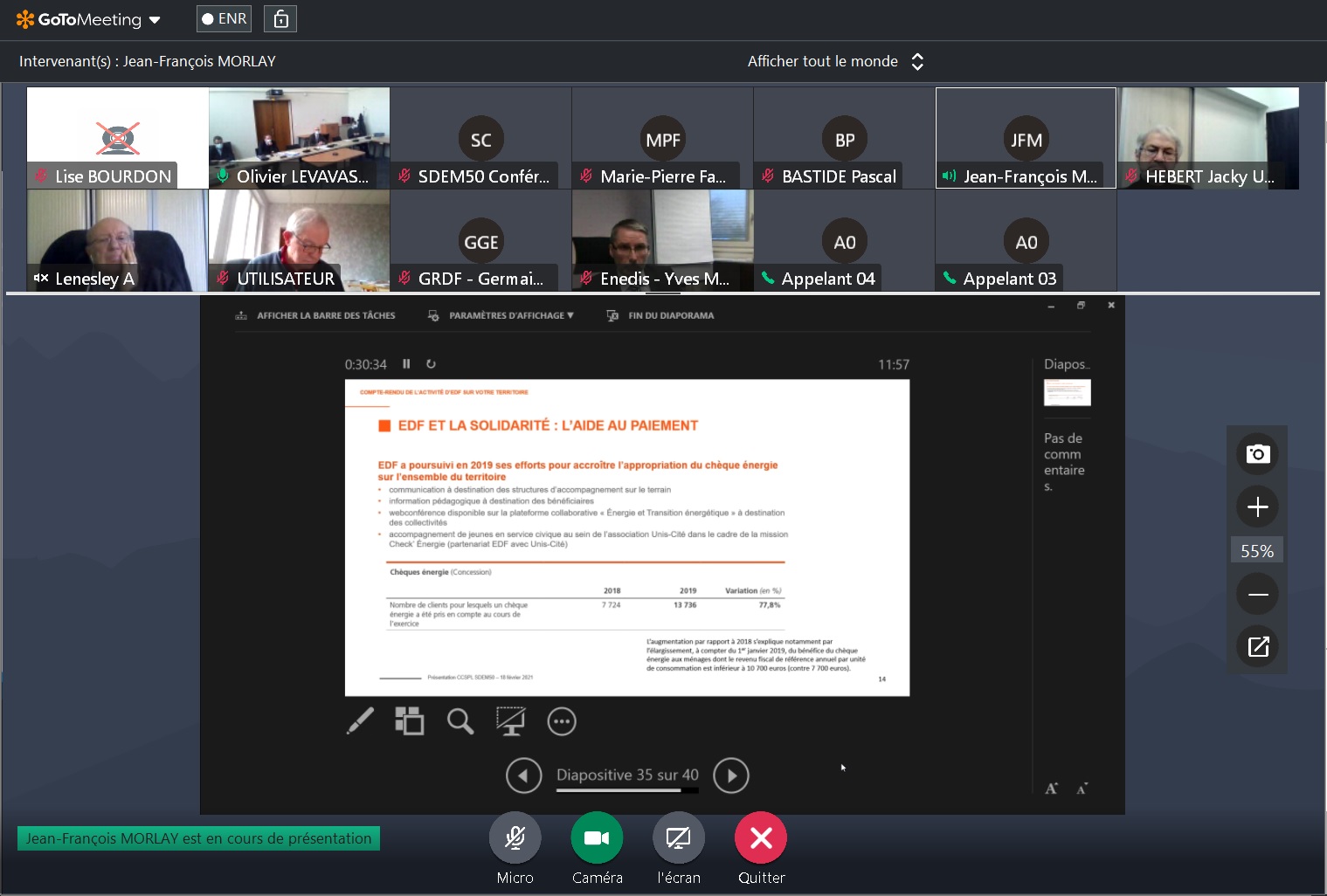
Task: Open the GoToMeeting menu dropdown
Action: point(155,20)
